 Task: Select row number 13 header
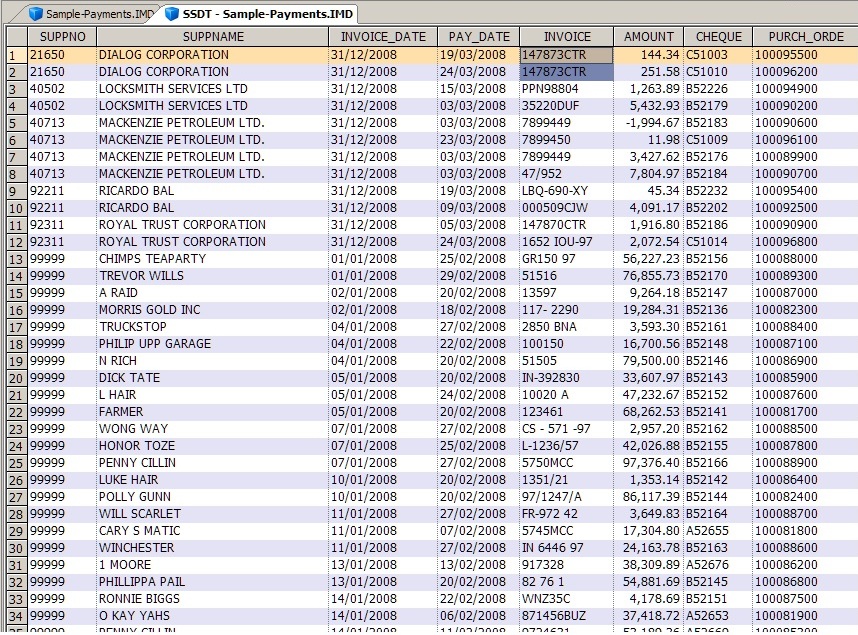tap(13, 259)
